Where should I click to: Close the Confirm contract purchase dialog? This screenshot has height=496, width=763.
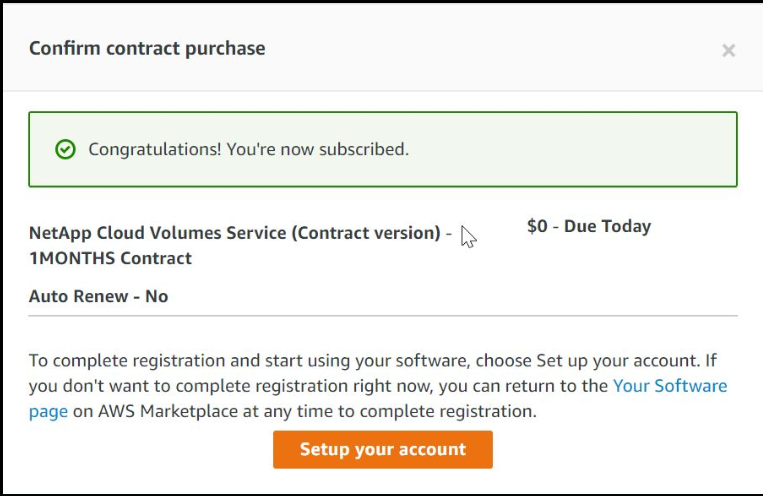point(728,50)
